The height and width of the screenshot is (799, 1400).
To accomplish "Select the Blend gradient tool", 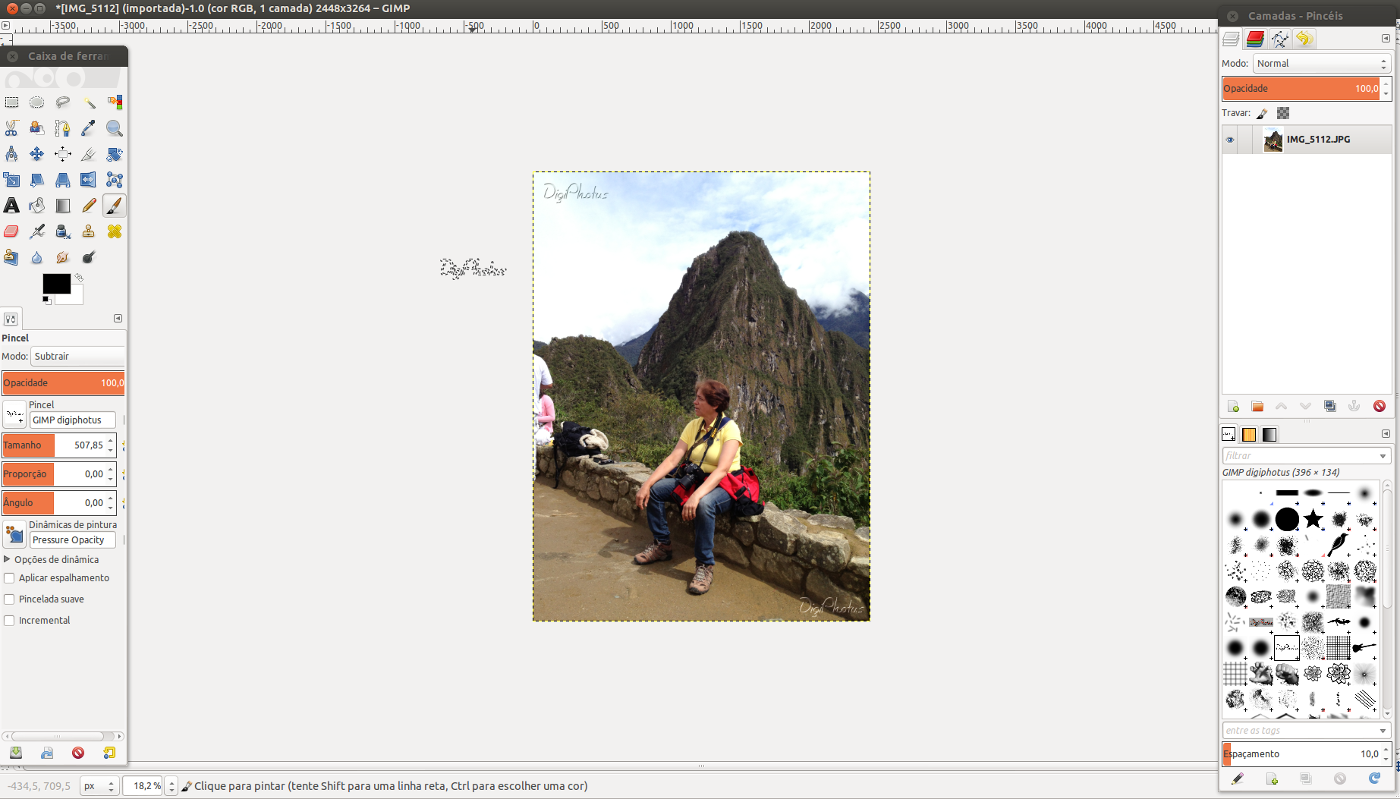I will [x=63, y=206].
